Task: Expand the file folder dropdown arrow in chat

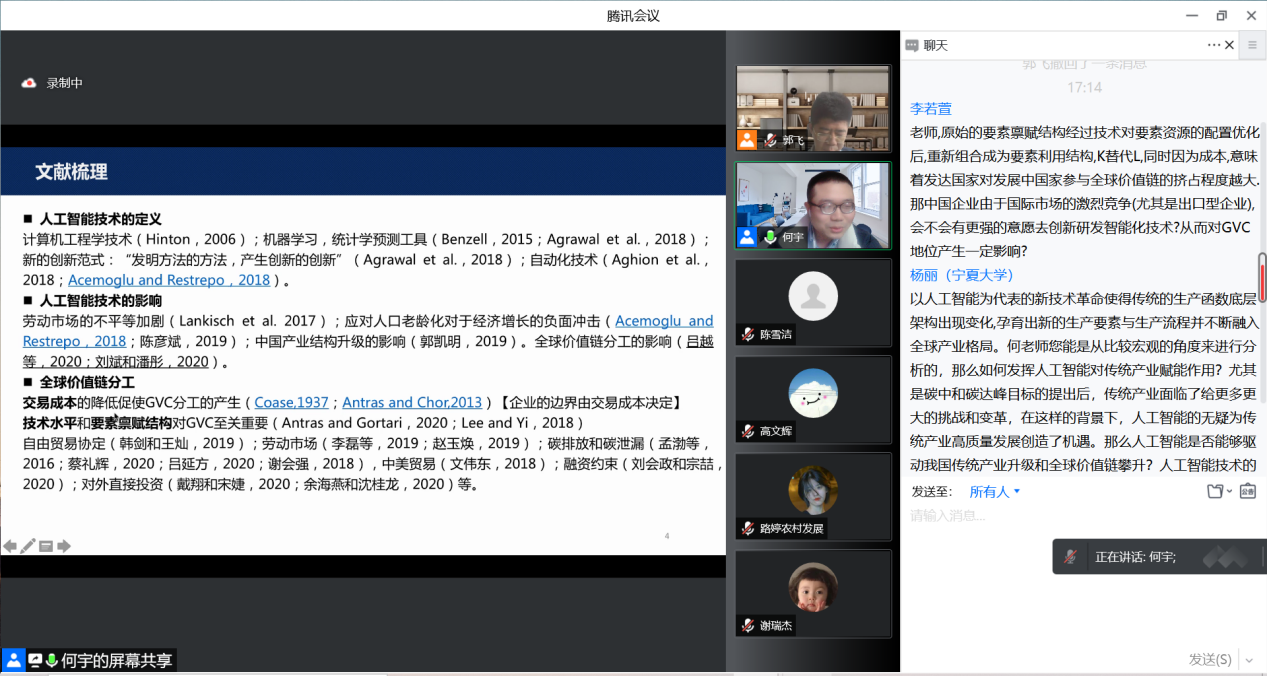Action: (1229, 492)
